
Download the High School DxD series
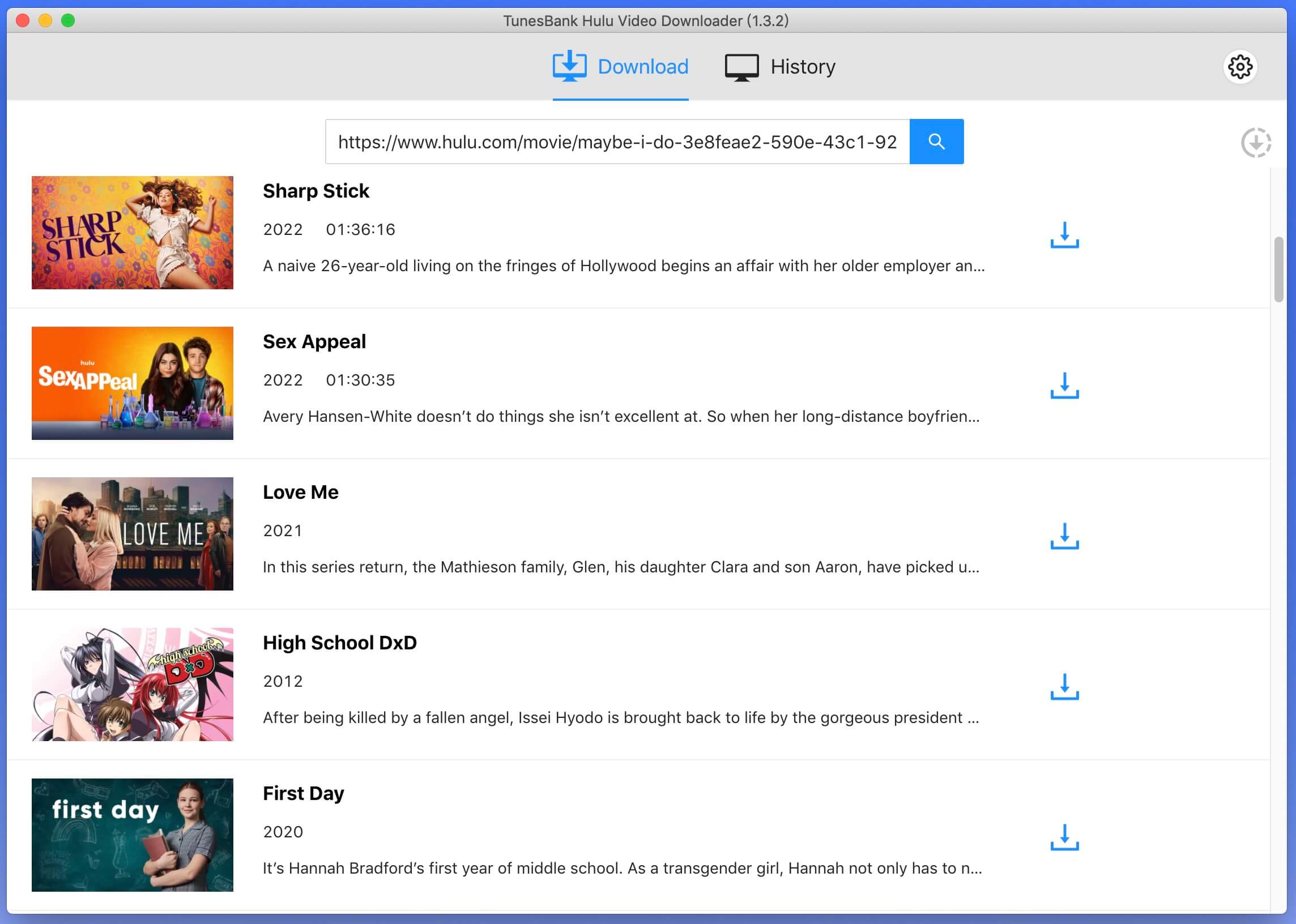click(x=1064, y=687)
